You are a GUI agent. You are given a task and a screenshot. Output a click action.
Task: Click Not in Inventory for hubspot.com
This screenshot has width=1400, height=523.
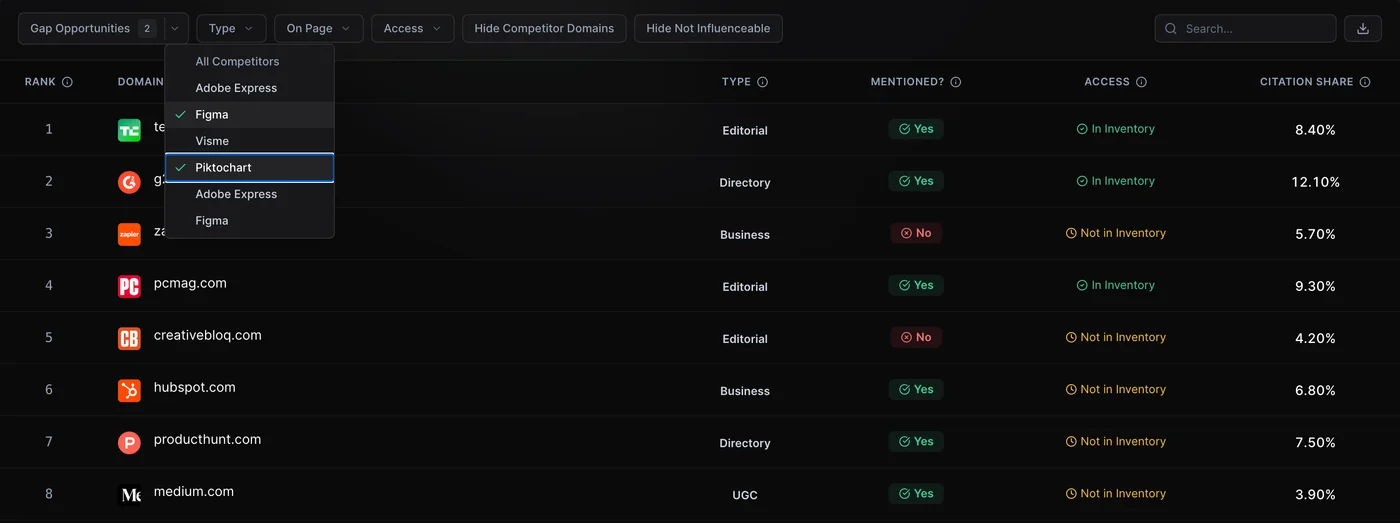pyautogui.click(x=1116, y=389)
